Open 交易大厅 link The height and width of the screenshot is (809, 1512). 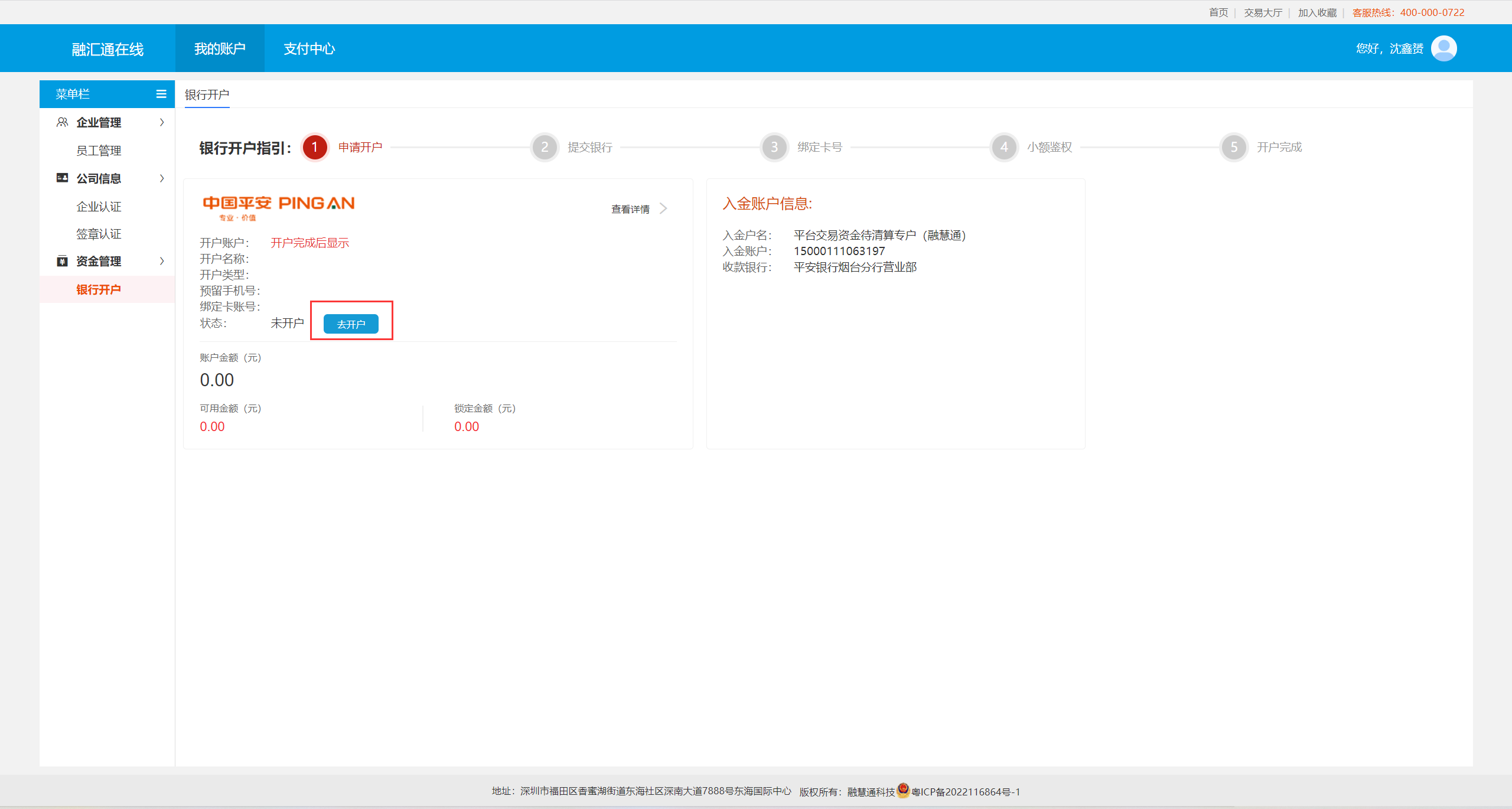1263,12
